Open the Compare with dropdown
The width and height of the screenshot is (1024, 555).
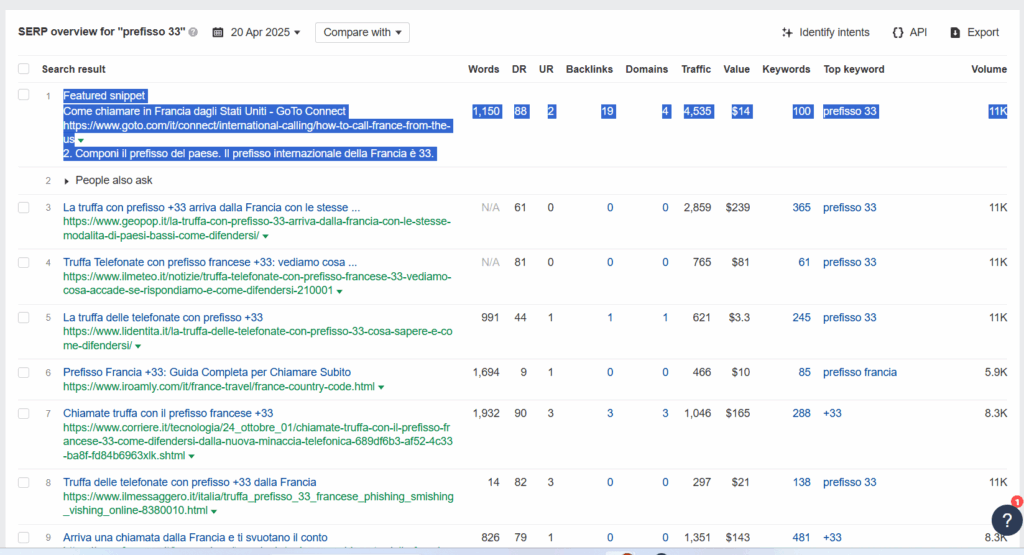click(362, 32)
